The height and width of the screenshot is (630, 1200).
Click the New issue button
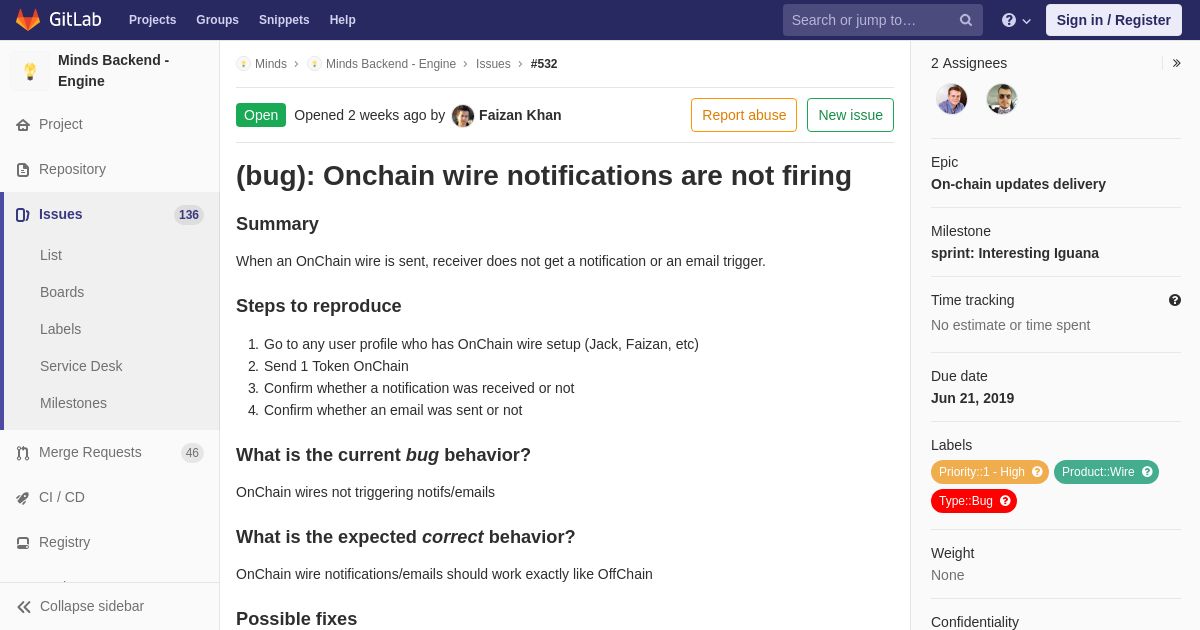tap(850, 115)
